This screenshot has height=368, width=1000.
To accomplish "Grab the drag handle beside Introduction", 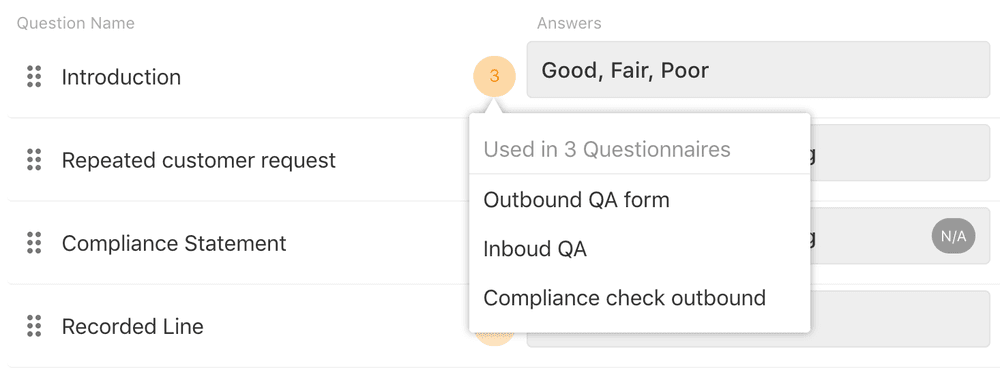I will tap(34, 77).
